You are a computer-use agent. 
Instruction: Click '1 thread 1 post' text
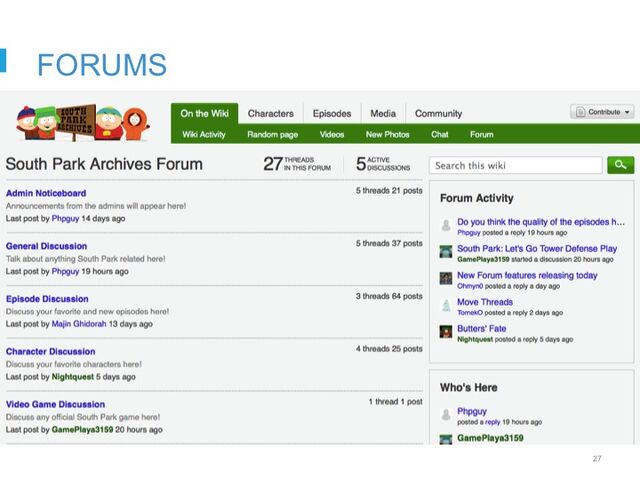pyautogui.click(x=396, y=402)
